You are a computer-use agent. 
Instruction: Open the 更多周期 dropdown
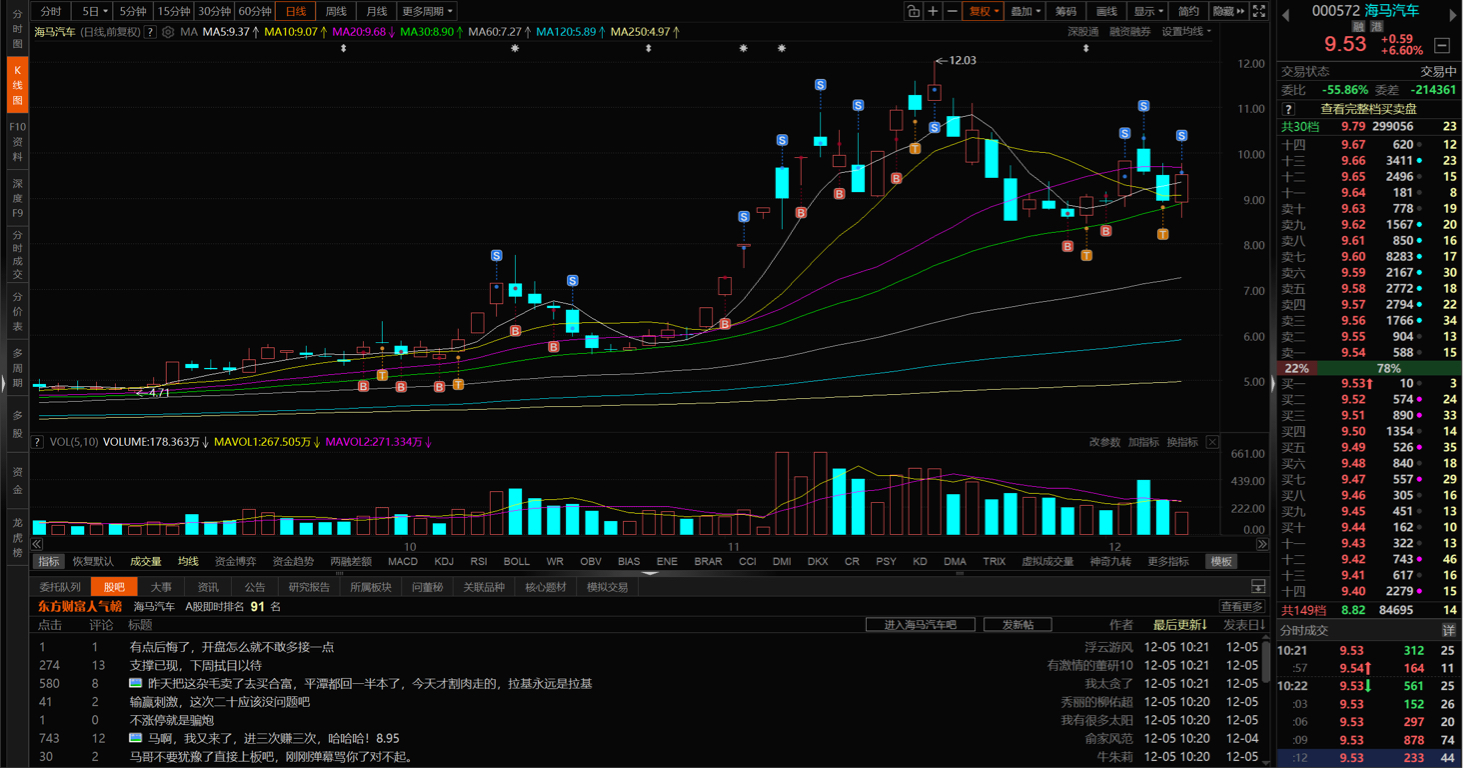click(427, 11)
